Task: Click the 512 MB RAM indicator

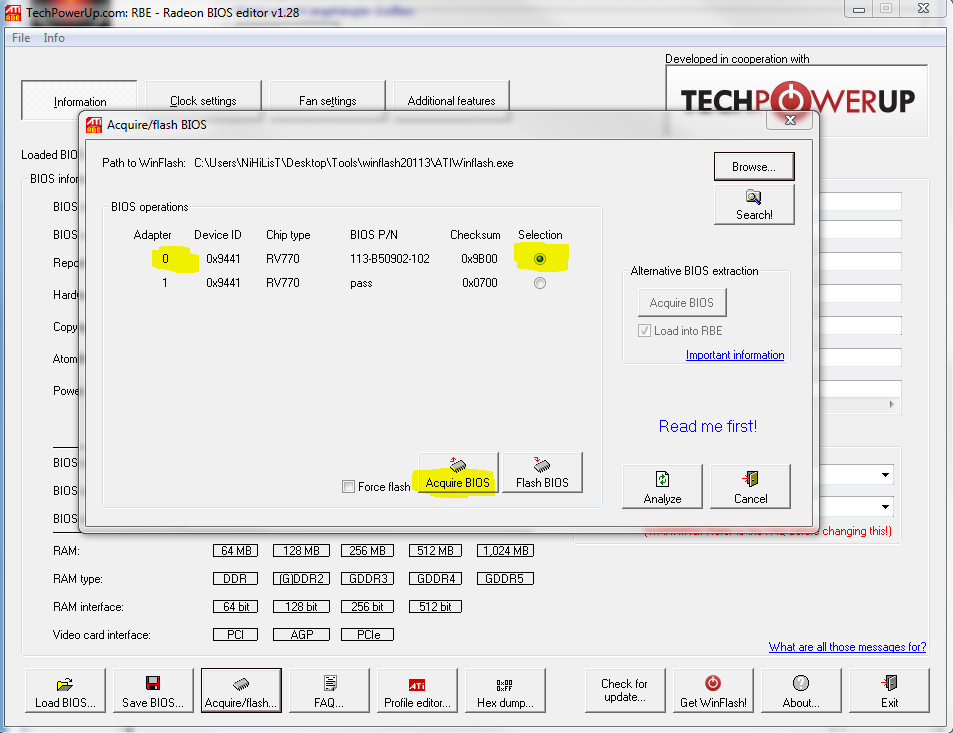Action: point(435,551)
